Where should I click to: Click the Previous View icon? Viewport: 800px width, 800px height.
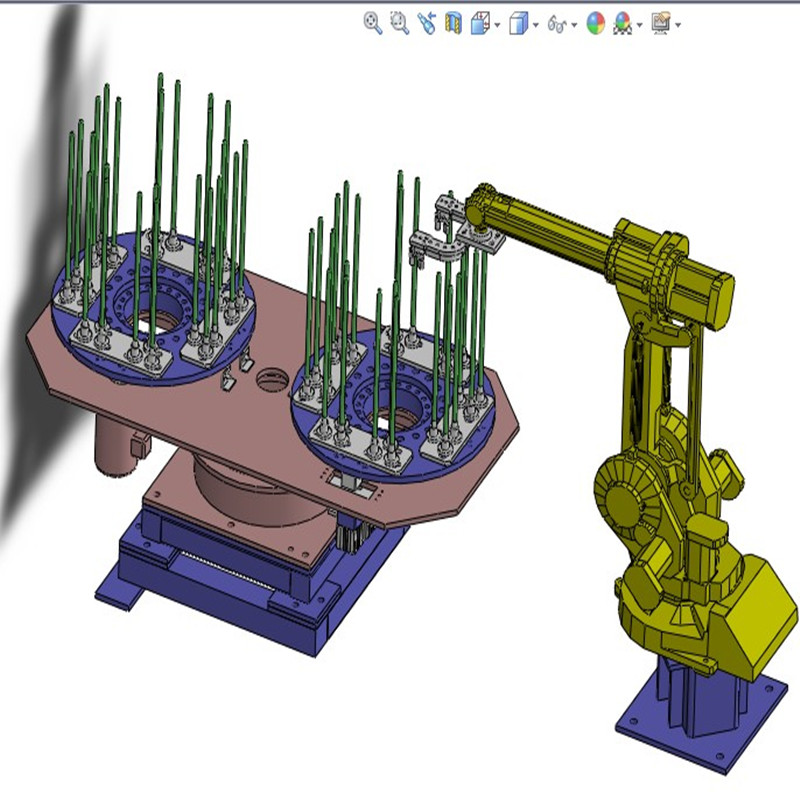point(427,23)
